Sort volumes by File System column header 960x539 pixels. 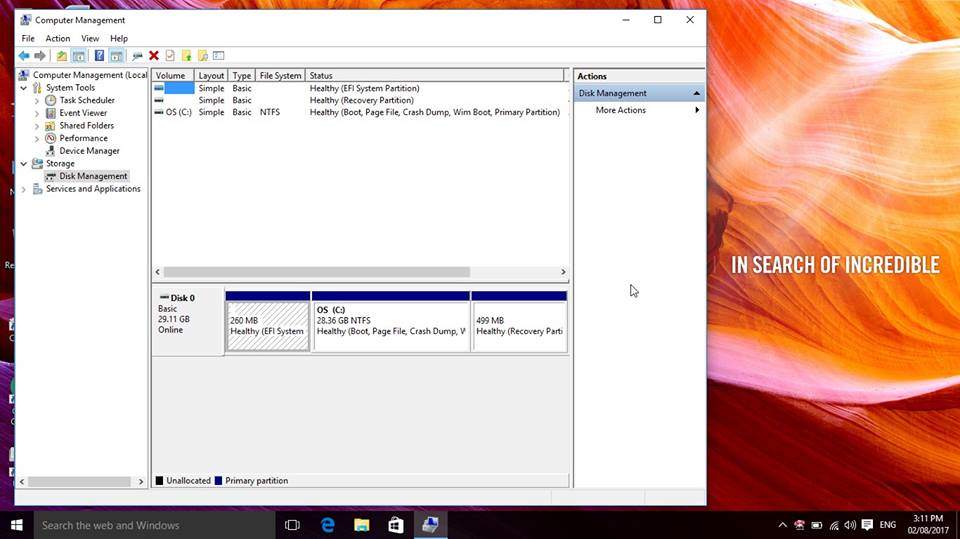280,76
